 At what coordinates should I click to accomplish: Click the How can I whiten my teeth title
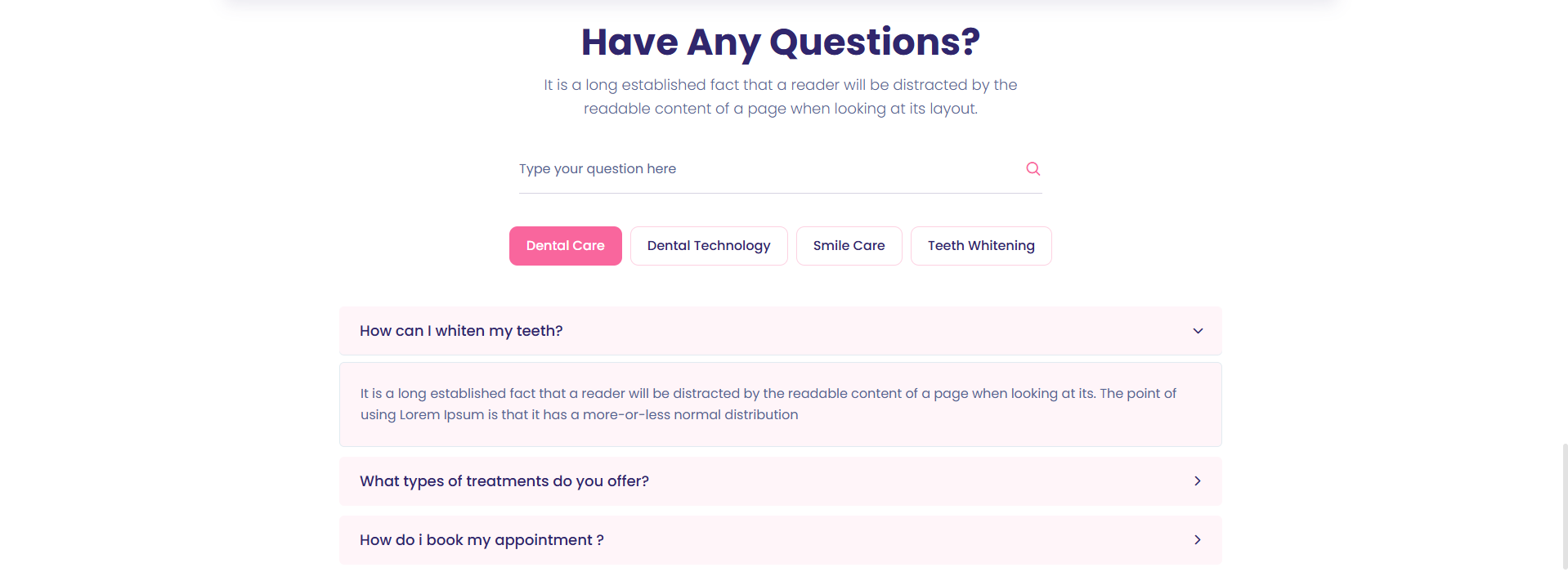point(461,331)
